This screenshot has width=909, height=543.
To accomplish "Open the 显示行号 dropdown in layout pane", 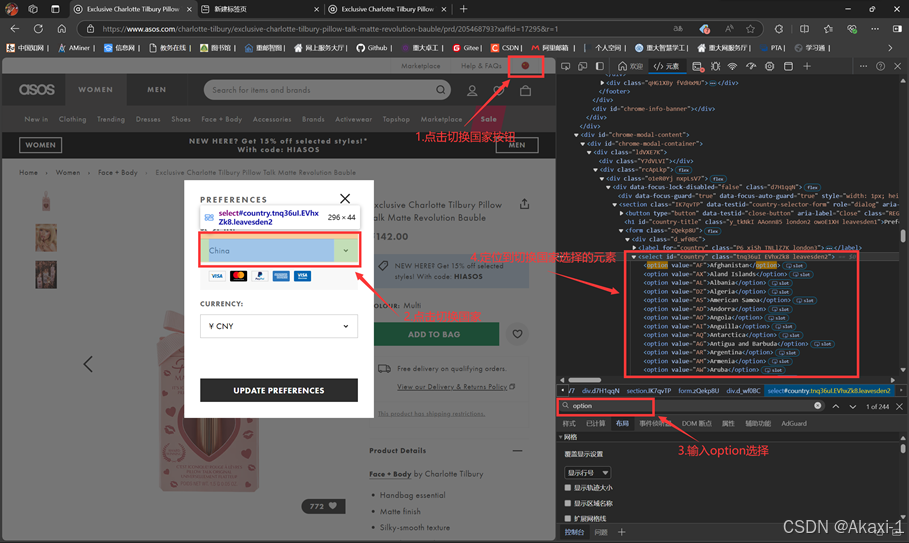I will (x=587, y=472).
